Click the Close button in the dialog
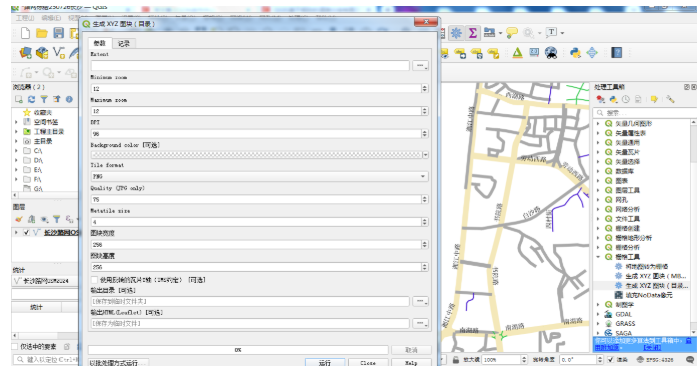 click(x=368, y=363)
